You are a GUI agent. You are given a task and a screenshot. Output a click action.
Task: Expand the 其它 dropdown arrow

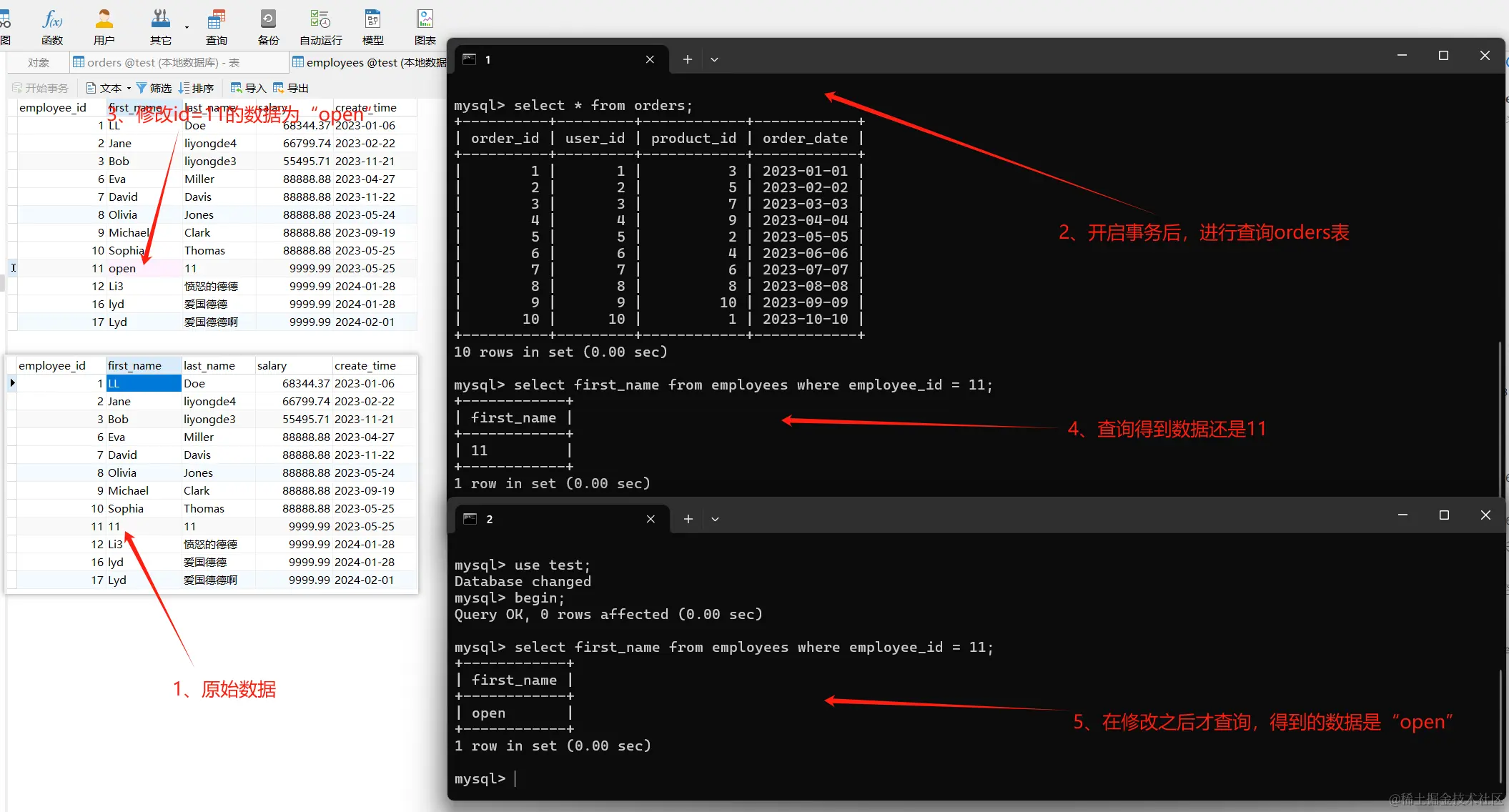(x=187, y=28)
